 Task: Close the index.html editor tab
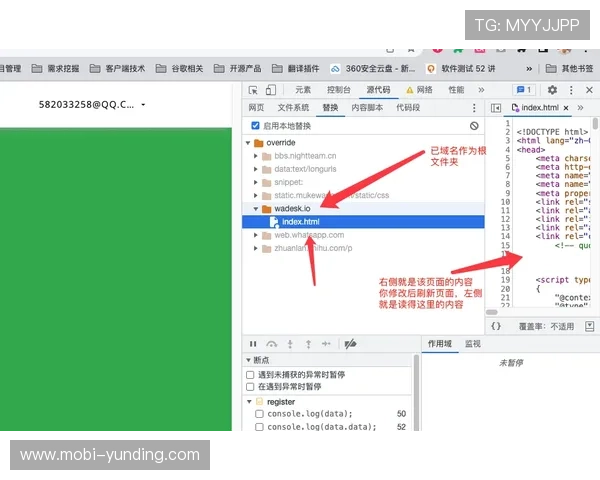pos(566,108)
